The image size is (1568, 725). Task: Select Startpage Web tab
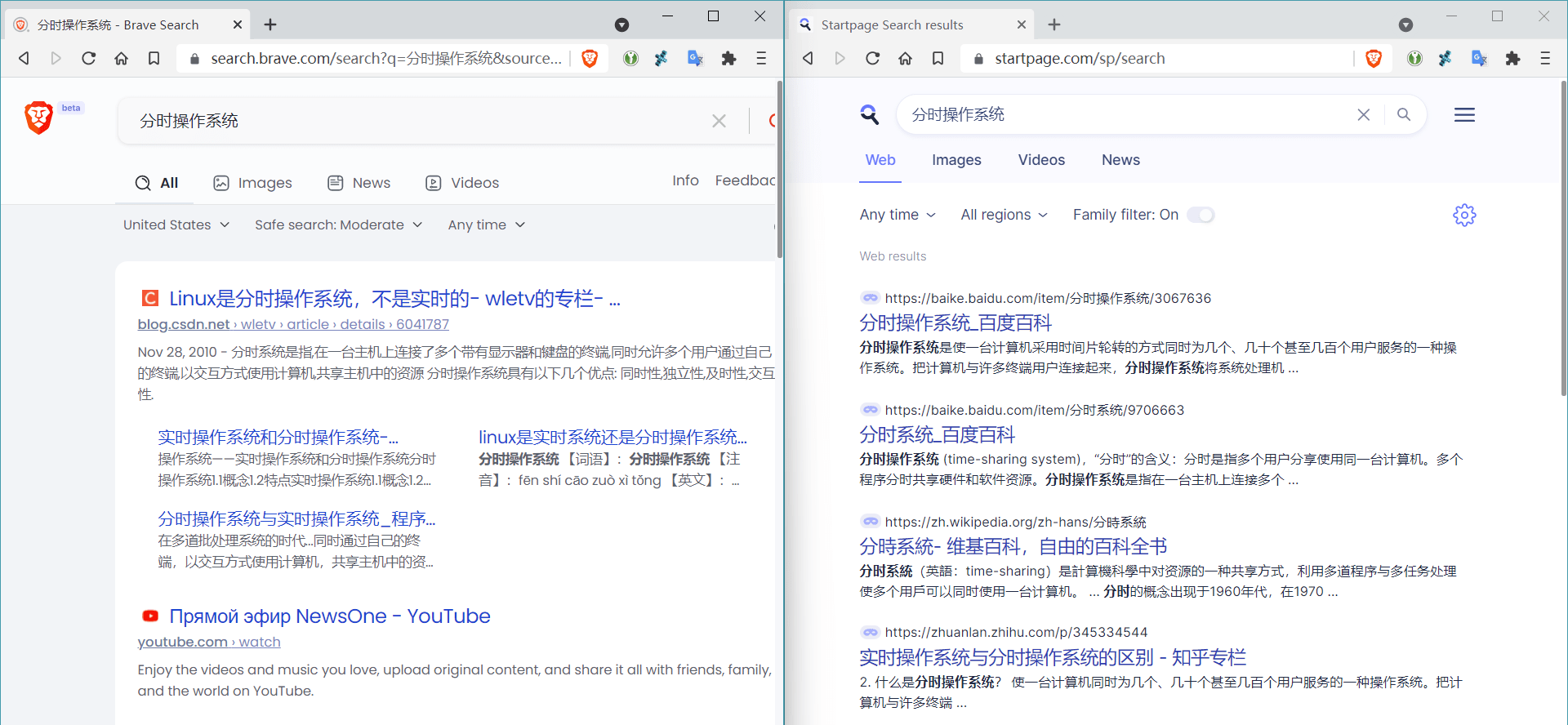tap(880, 160)
